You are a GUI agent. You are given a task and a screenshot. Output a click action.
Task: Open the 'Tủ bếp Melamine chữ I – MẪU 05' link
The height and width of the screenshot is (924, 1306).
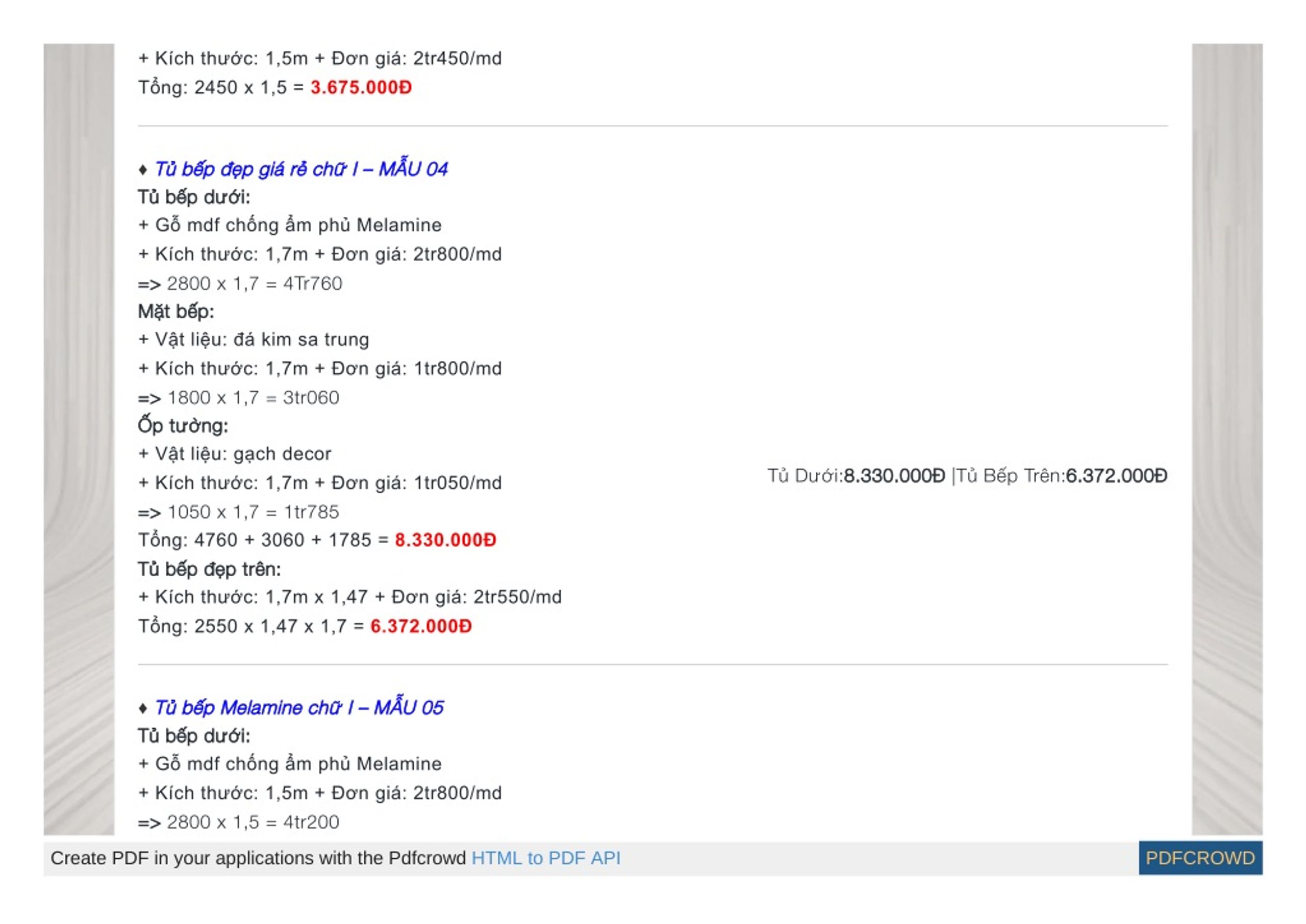299,707
